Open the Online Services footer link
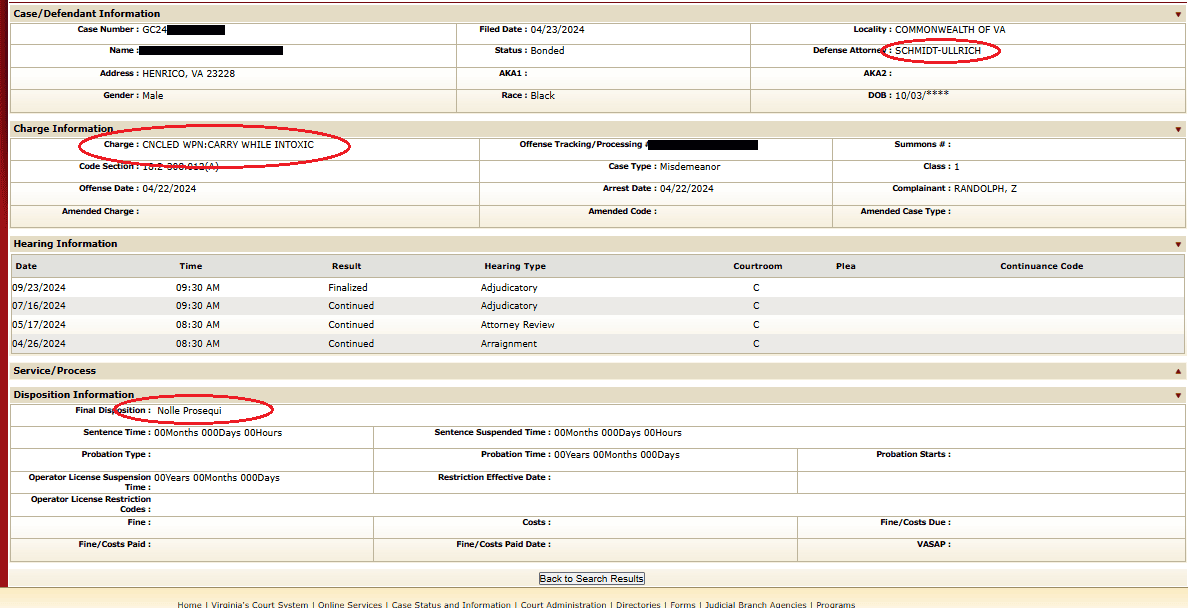 (350, 604)
